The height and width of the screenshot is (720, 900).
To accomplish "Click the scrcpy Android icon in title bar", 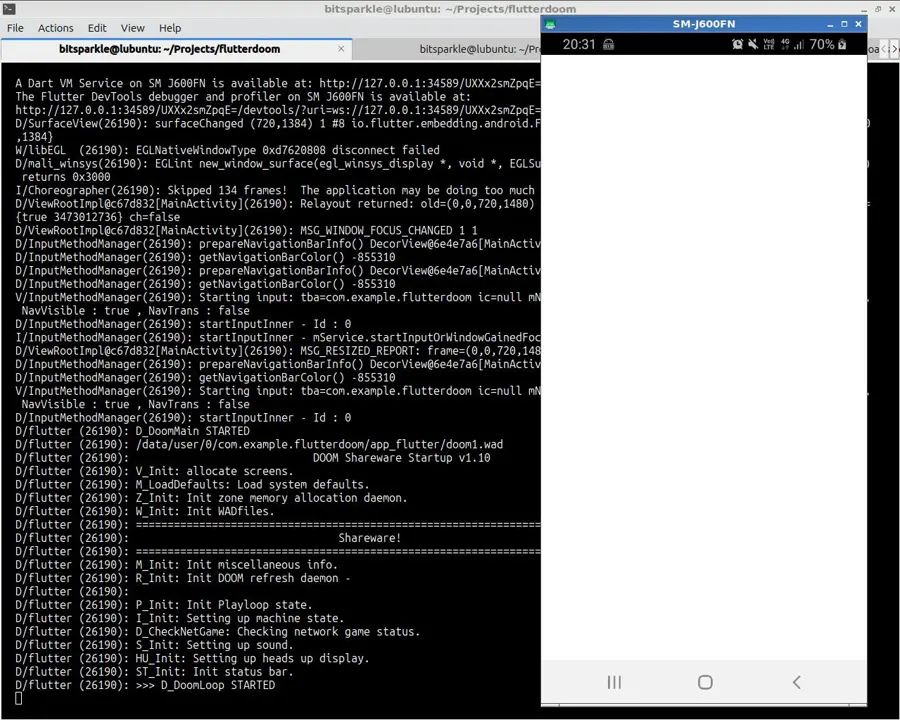I will click(x=550, y=24).
